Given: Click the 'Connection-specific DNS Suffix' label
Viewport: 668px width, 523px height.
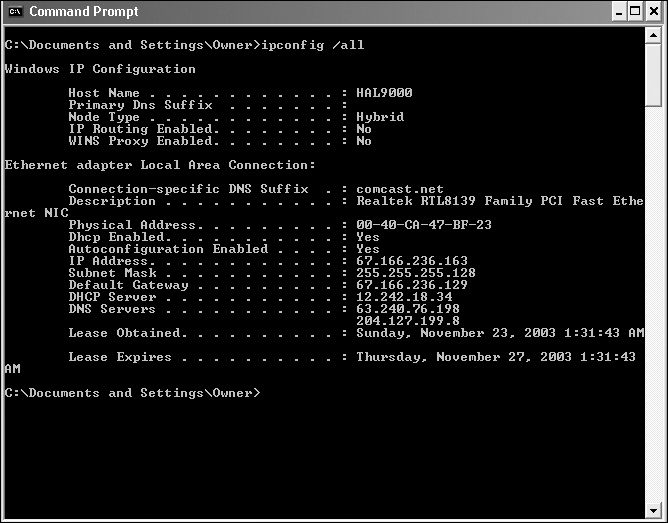Looking at the screenshot, I should pyautogui.click(x=188, y=189).
